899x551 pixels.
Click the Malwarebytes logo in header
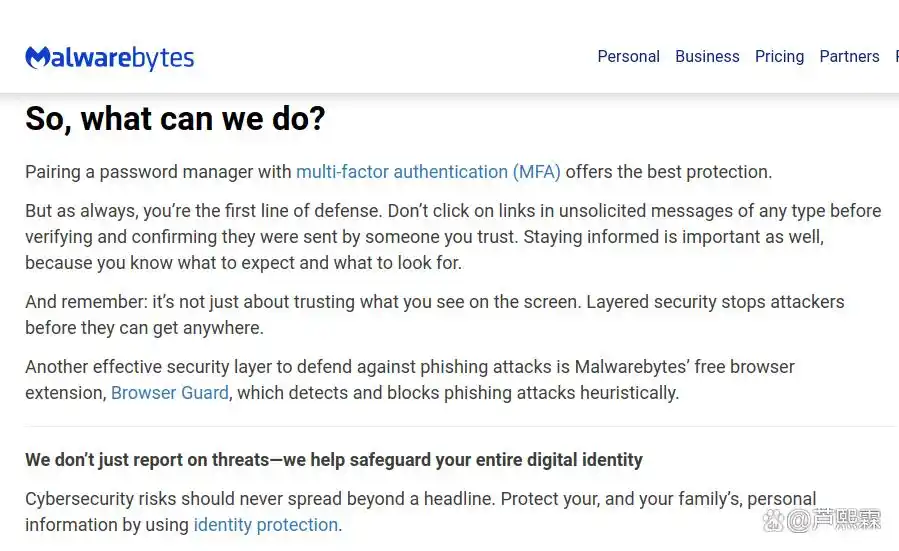point(110,57)
